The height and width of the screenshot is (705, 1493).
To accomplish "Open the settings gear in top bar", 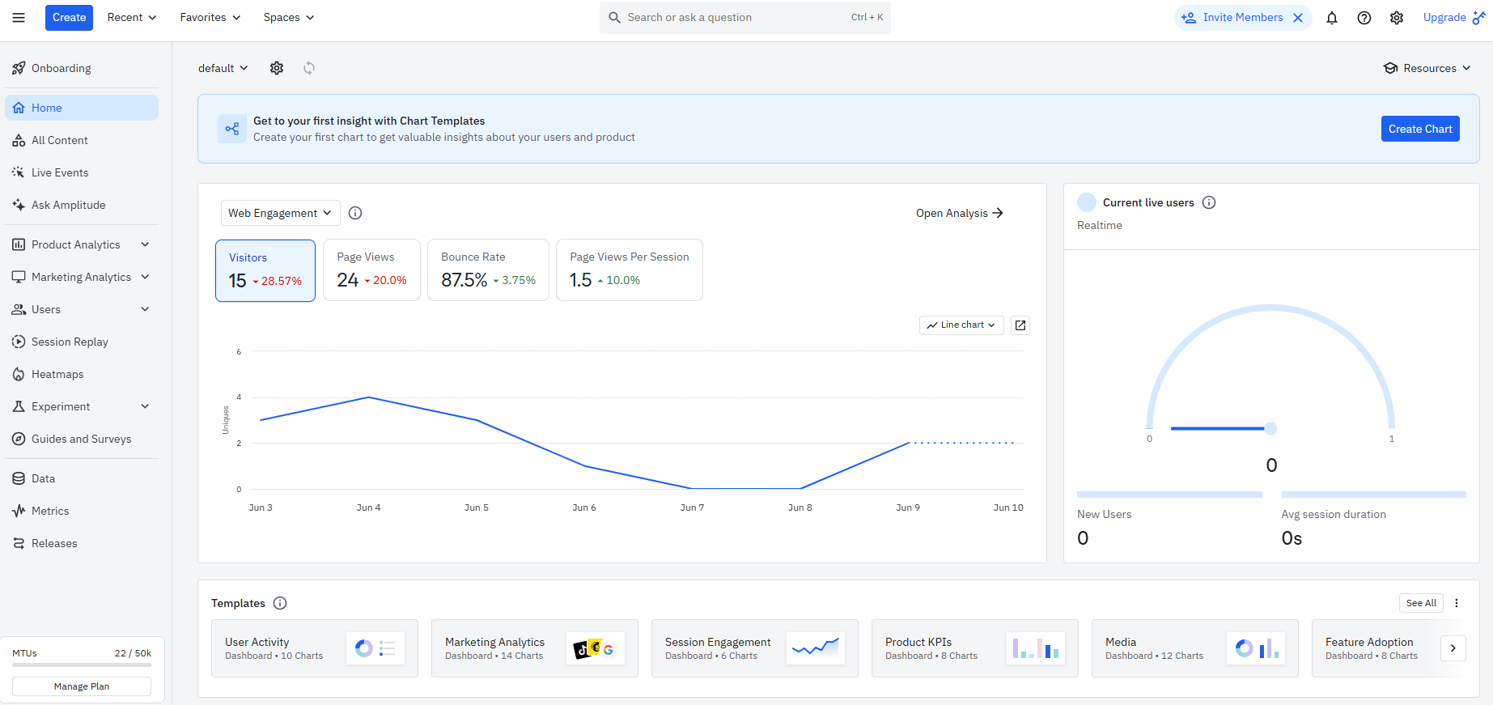I will click(1397, 18).
